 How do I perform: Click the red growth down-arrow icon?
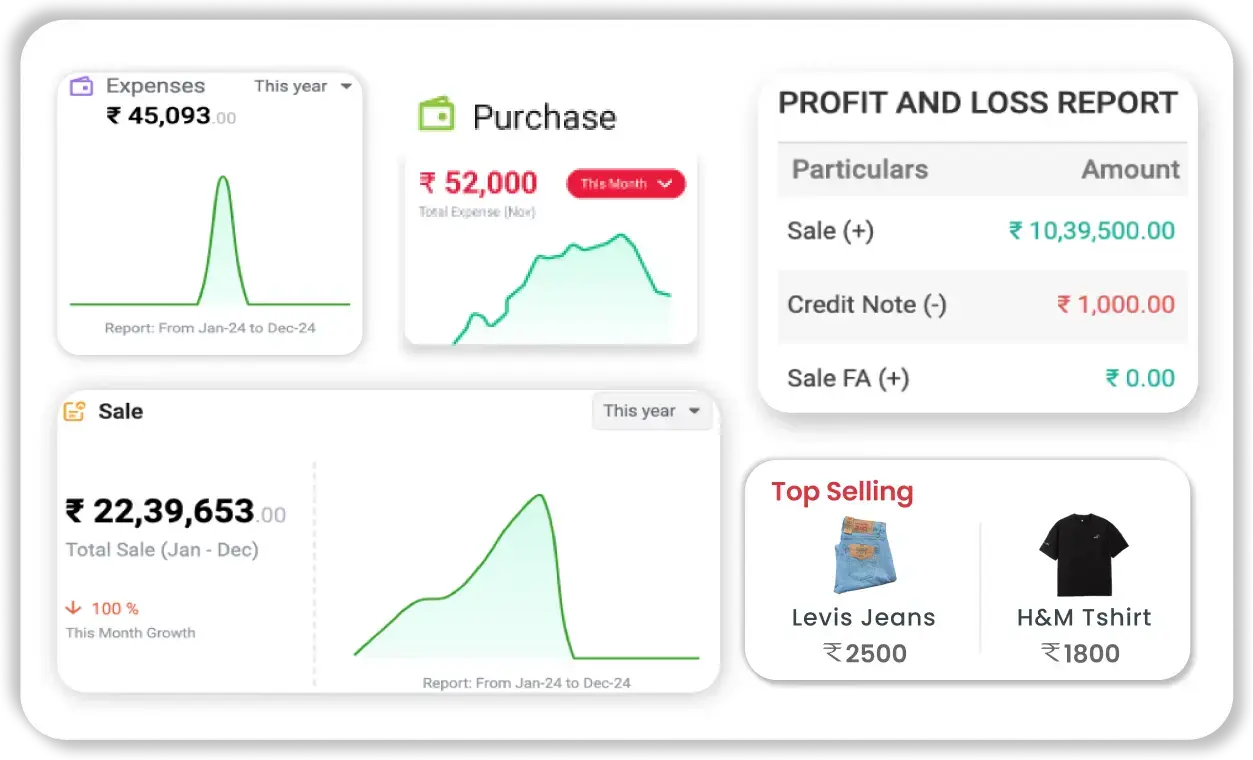pyautogui.click(x=73, y=608)
